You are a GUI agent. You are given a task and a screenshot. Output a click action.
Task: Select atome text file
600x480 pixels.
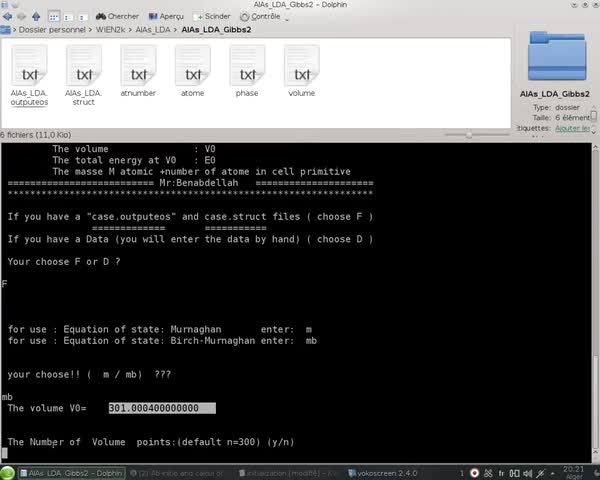click(x=192, y=71)
